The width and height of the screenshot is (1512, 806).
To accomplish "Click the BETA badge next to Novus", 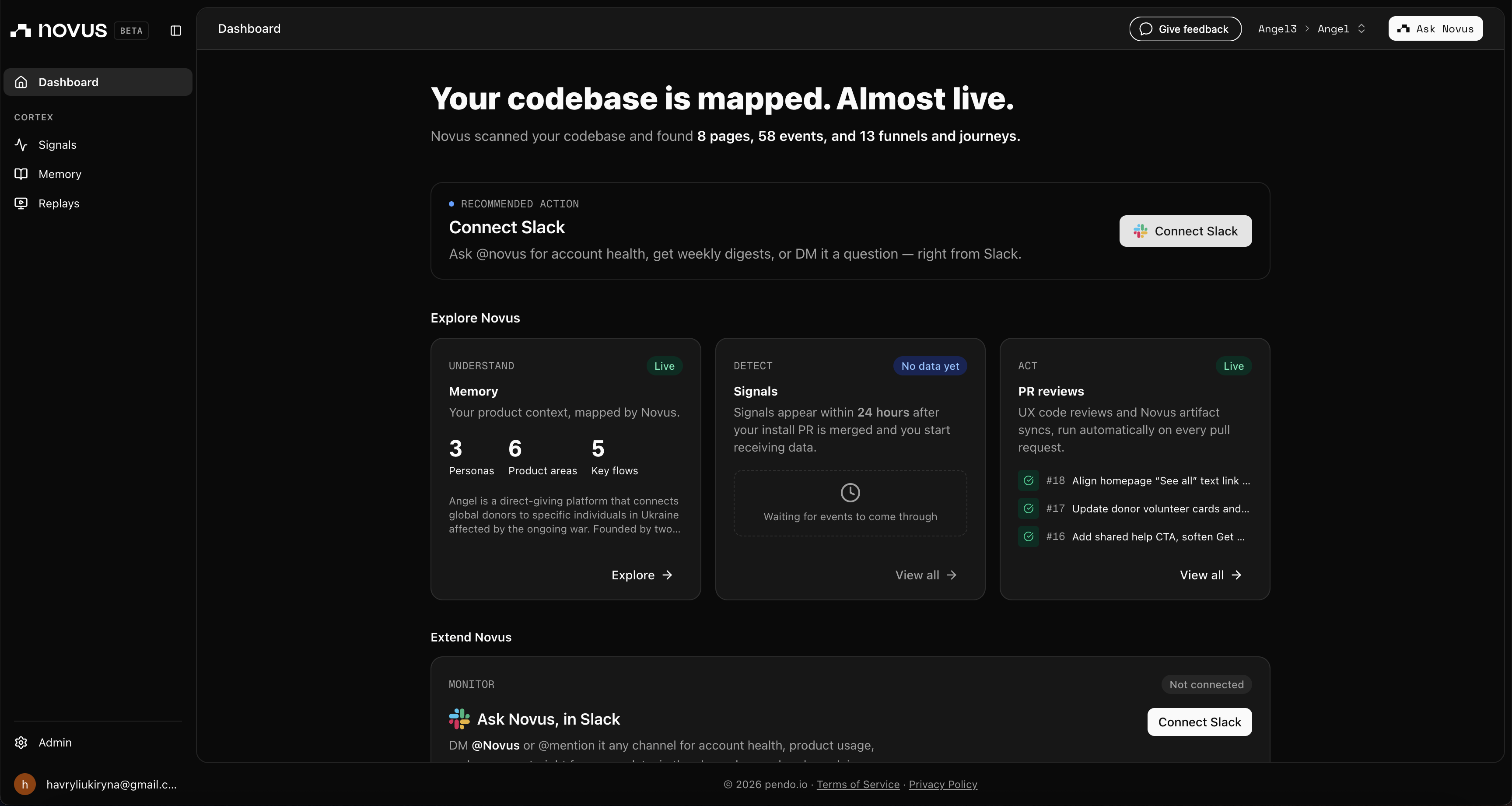I will (x=132, y=31).
